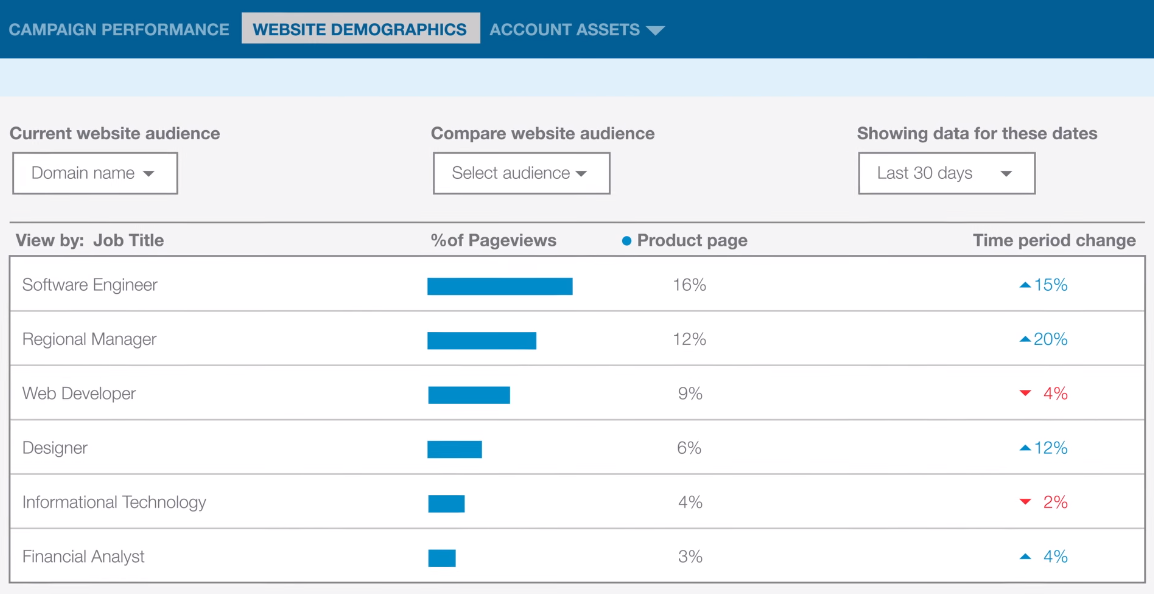Click up arrow in Financial Analyst row
The image size is (1154, 594).
(x=1024, y=557)
